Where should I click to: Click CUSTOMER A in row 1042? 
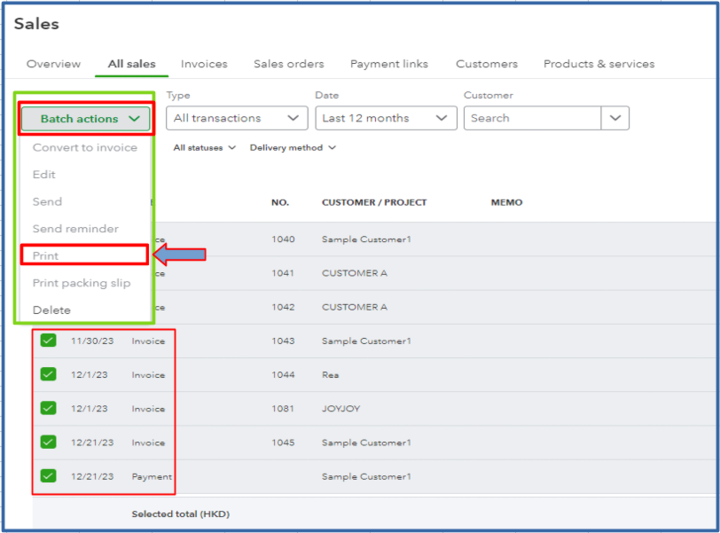tap(354, 307)
